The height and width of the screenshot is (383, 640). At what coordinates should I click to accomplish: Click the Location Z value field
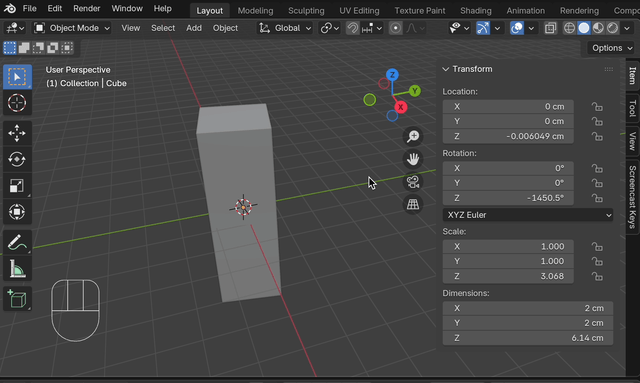[x=508, y=136]
